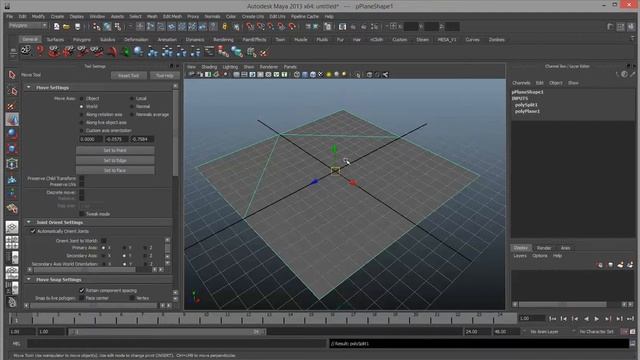This screenshot has width=640, height=360.
Task: Select the Rotate tool sphere icon
Action: pyautogui.click(x=12, y=133)
